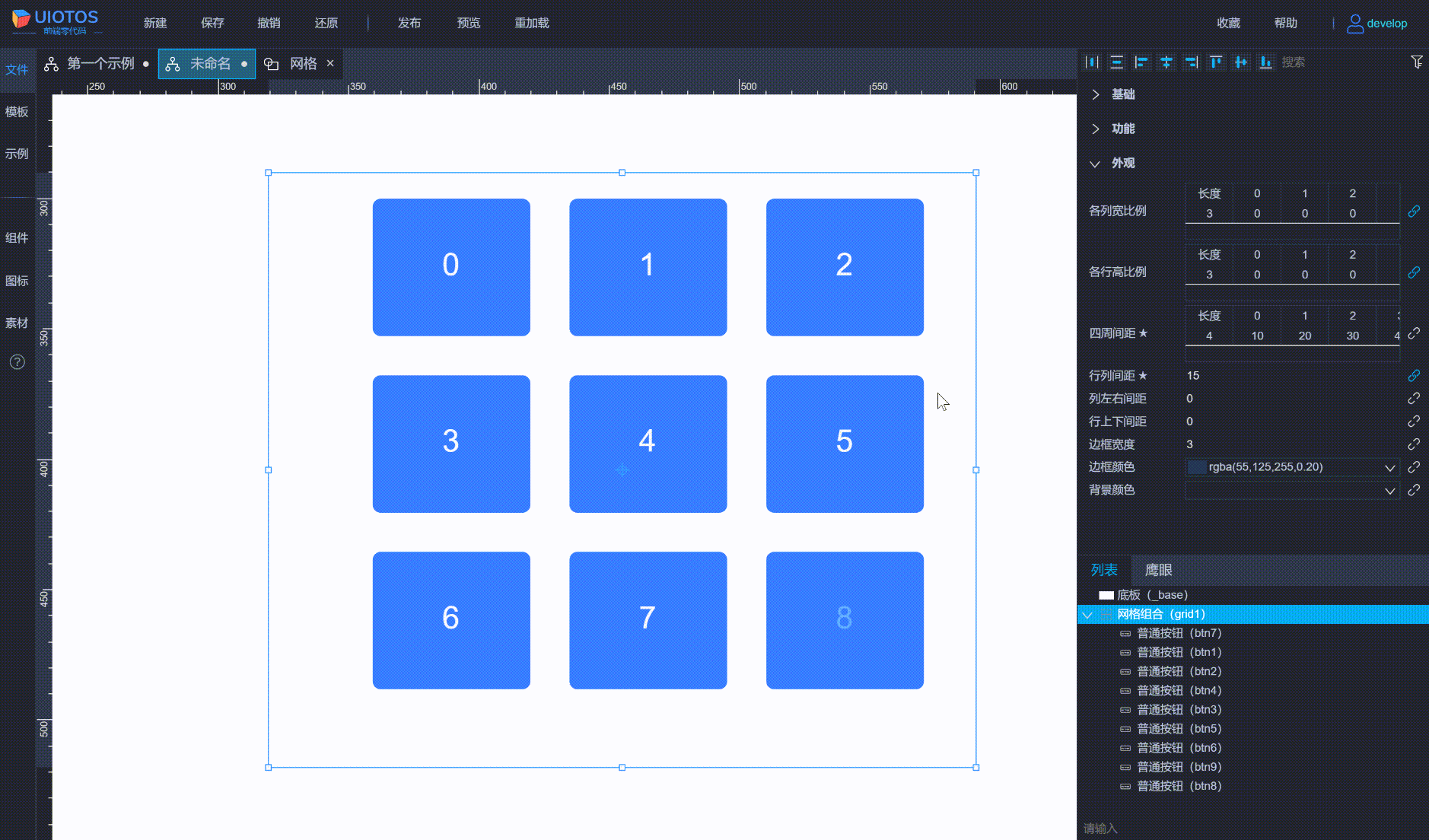Enable the link icon for 边框宽度

tap(1414, 444)
